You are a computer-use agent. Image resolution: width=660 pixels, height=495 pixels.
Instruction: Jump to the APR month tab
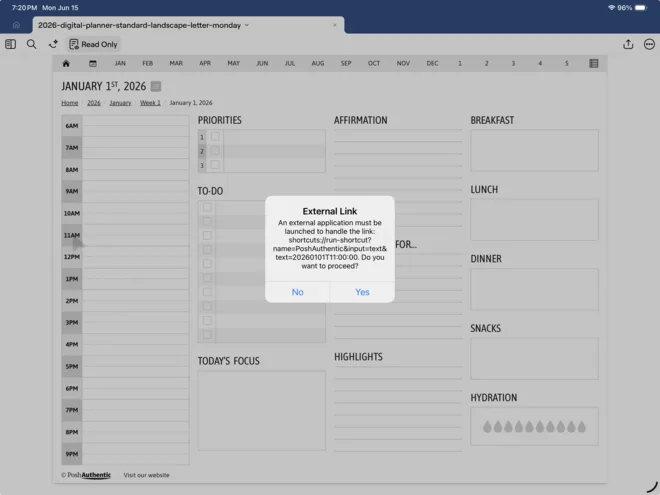pos(205,64)
